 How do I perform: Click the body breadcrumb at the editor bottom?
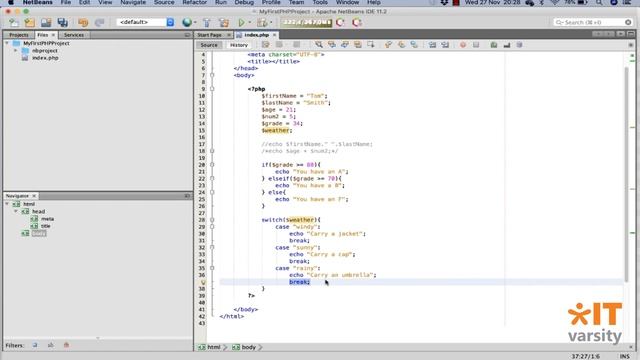(x=244, y=347)
